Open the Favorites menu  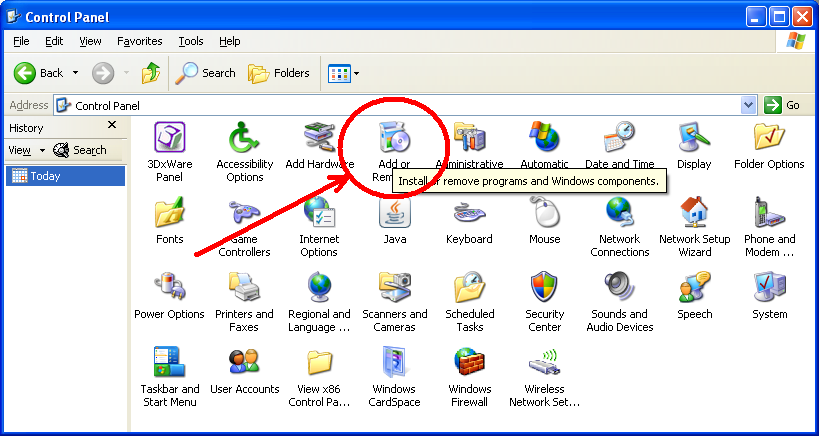(139, 41)
